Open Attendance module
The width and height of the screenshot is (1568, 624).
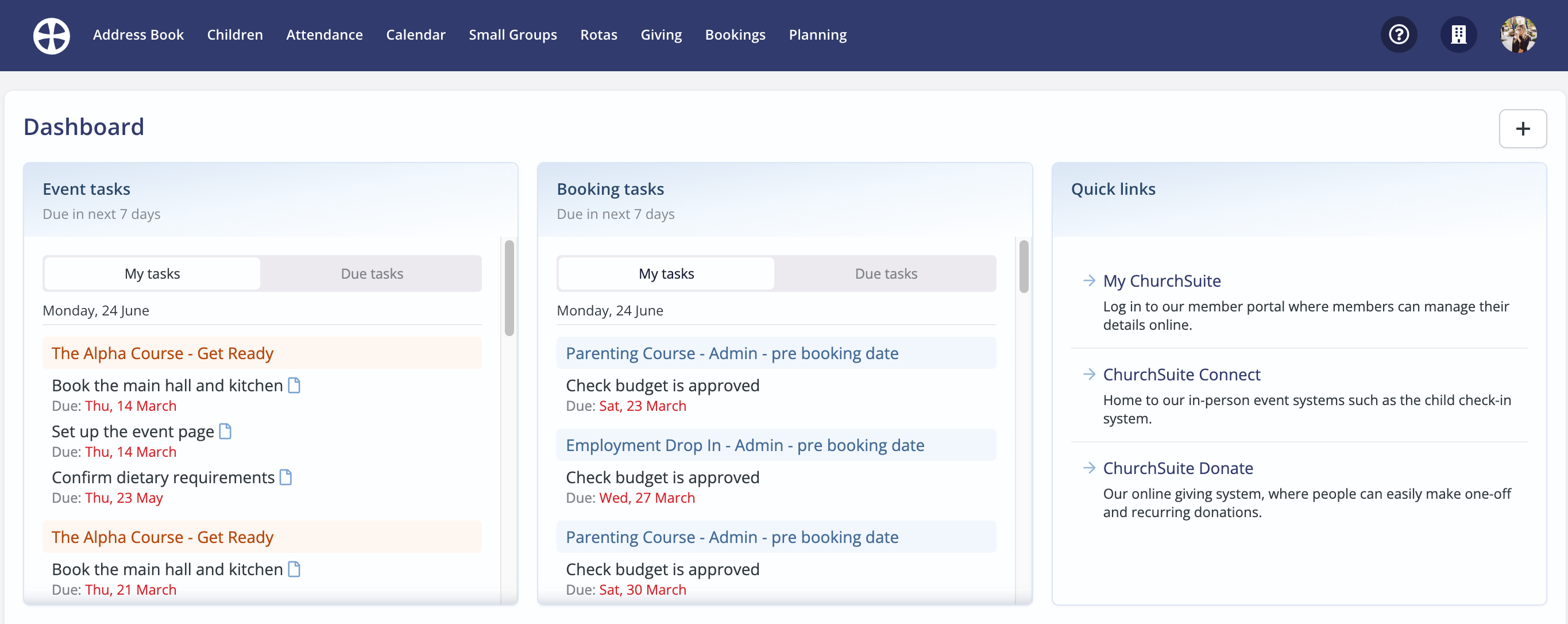[x=325, y=34]
